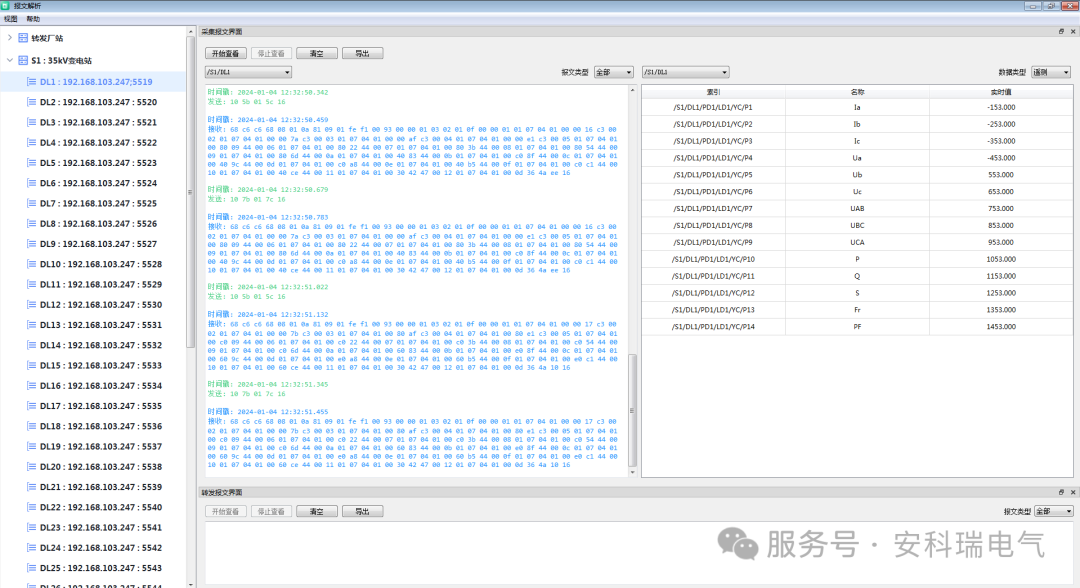Float the 采集报文界面 panel via undock icon
This screenshot has width=1080, height=588.
coord(1061,32)
